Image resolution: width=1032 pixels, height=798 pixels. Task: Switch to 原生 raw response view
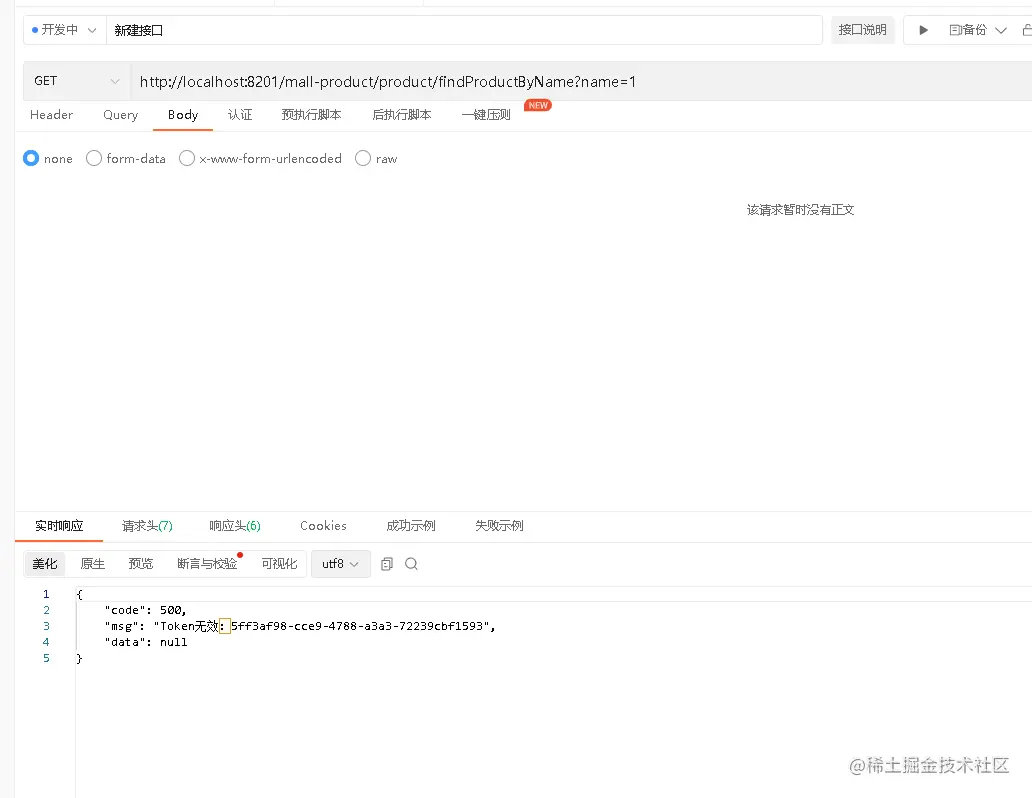[92, 563]
